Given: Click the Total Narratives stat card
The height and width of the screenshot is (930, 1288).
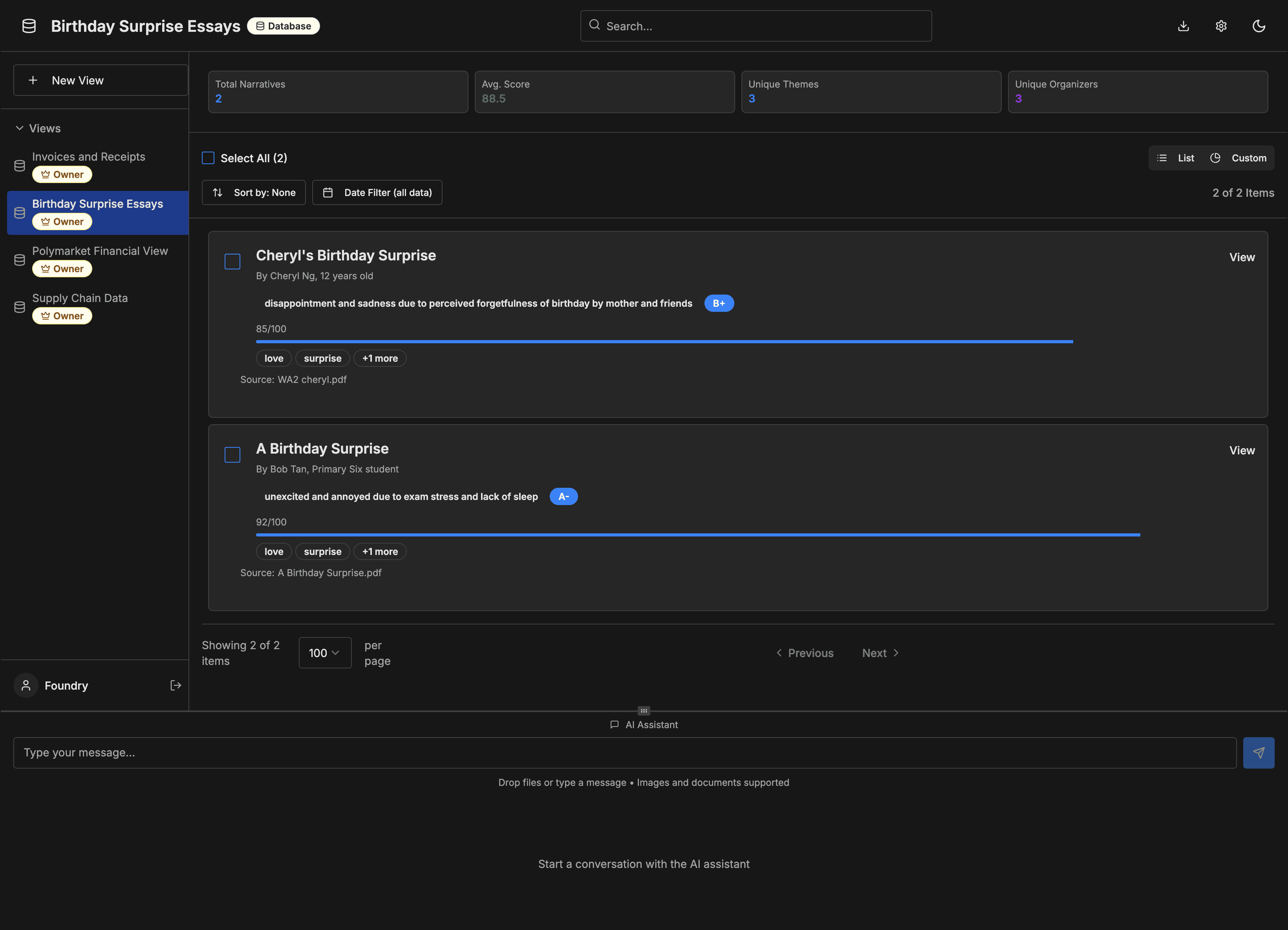Looking at the screenshot, I should click(x=338, y=92).
